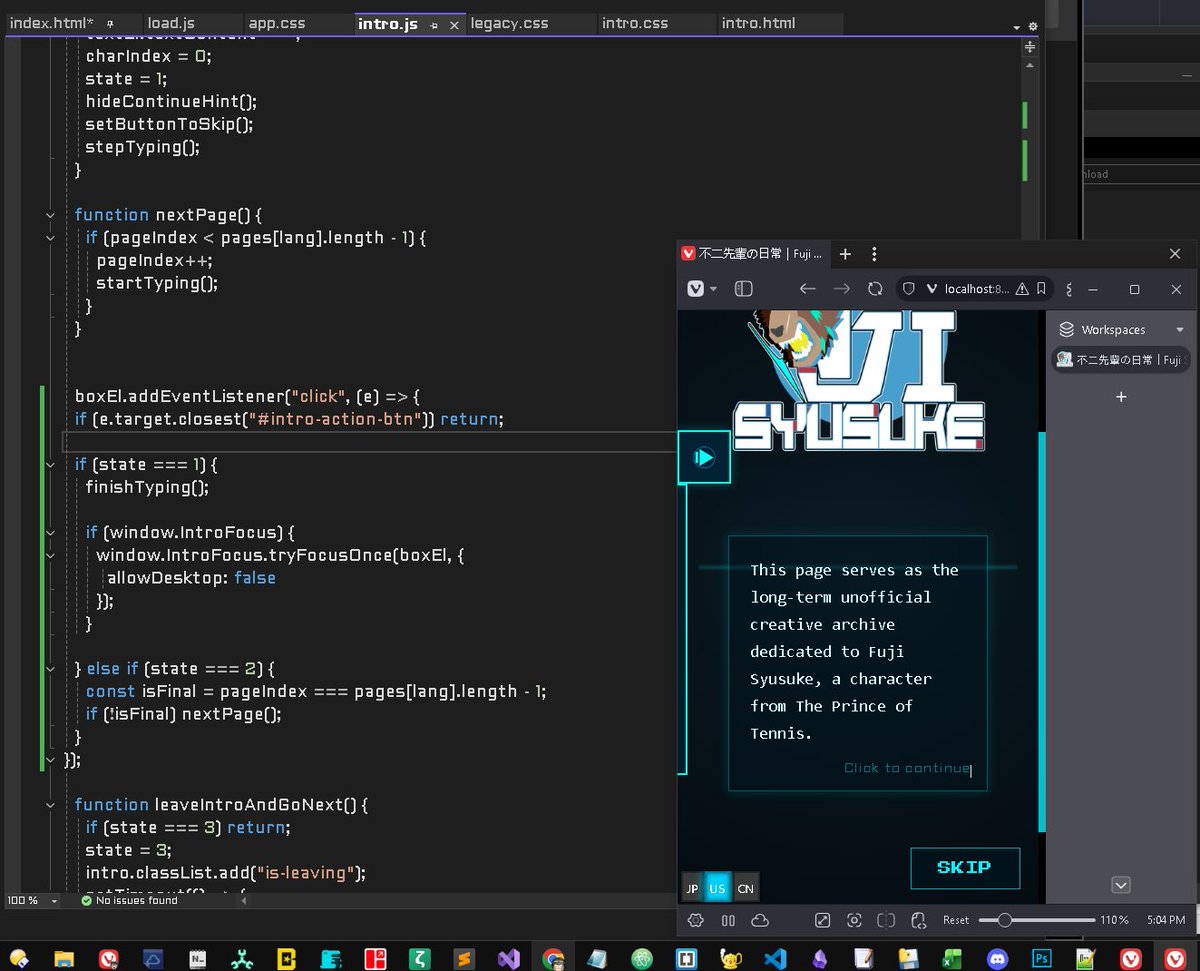Screen dimensions: 1200x971
Task: Open editor tab list dropdown arrow
Action: [x=1017, y=27]
